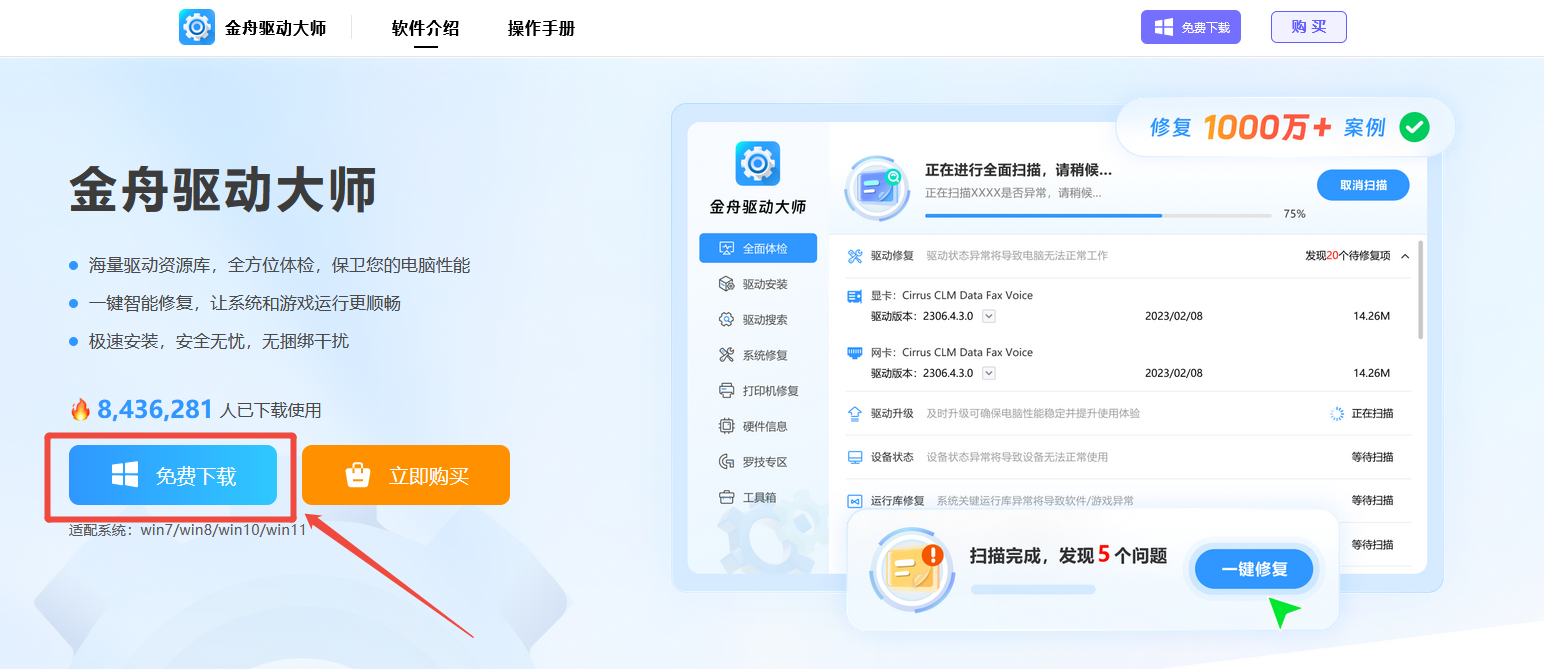The image size is (1544, 669).
Task: Click the large 金舟驱动大师 headline
Action: (x=223, y=189)
